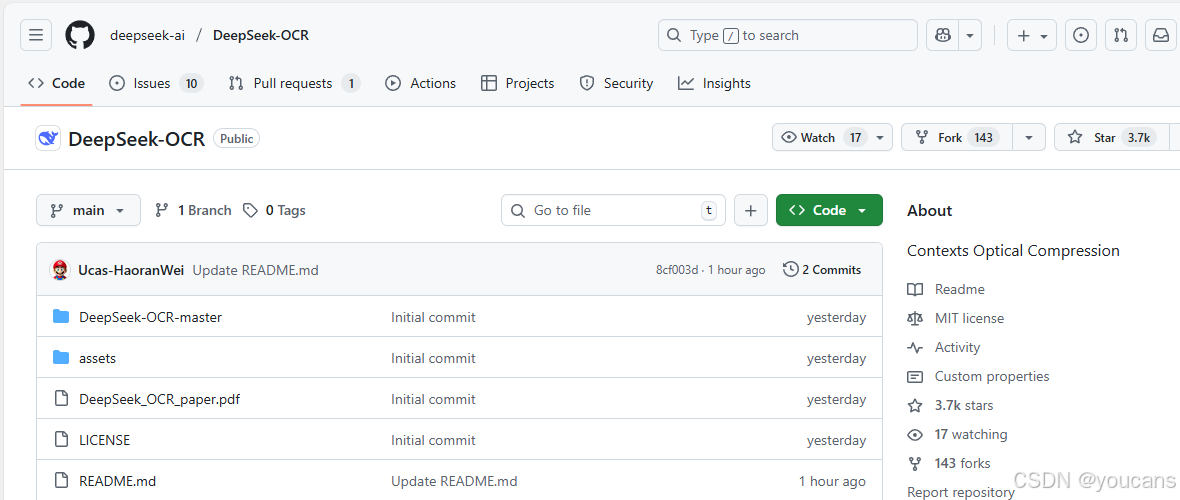The image size is (1180, 500).
Task: Open the MIT license link
Action: coord(969,319)
